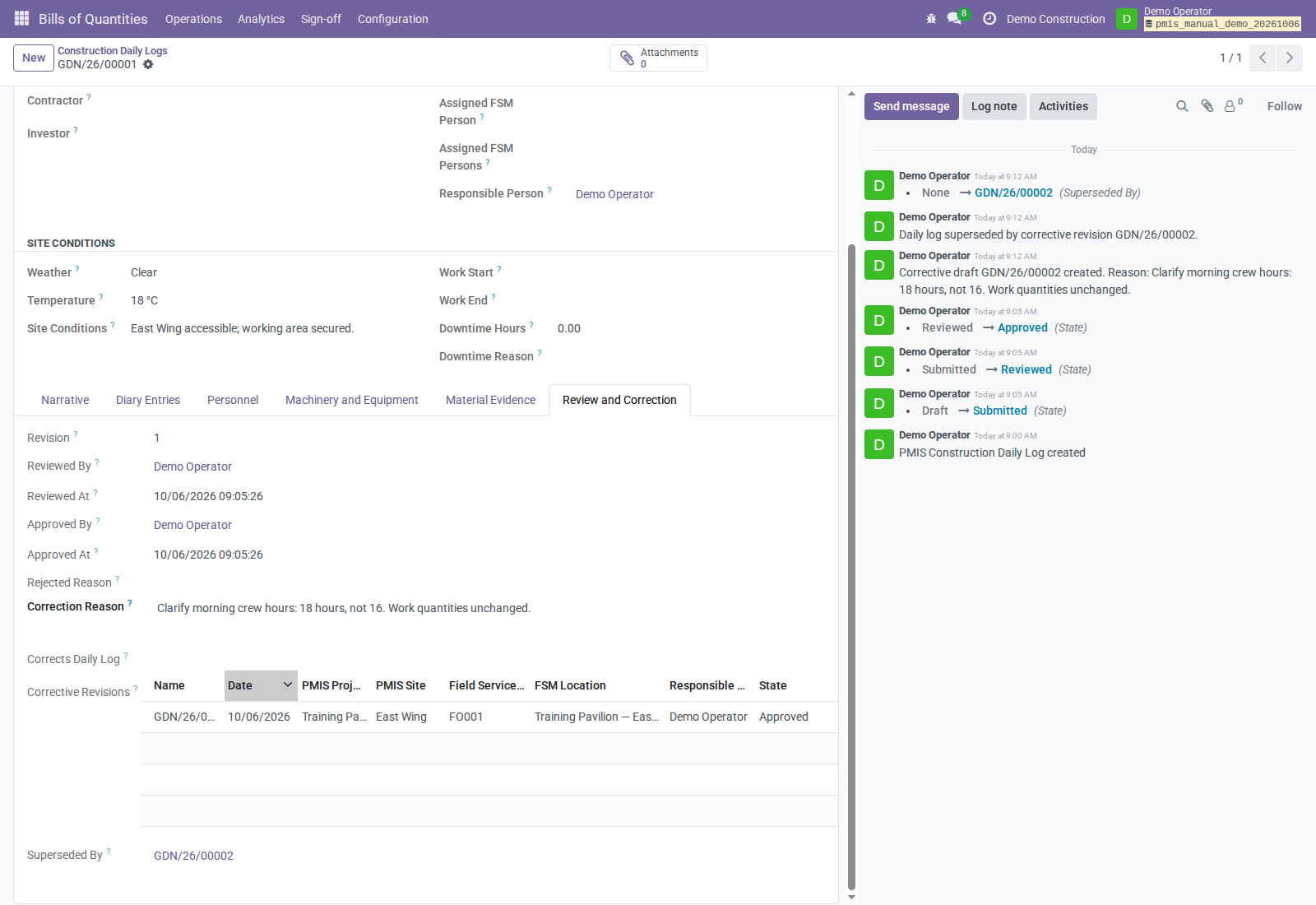
Task: Click the Activities button
Action: pos(1063,106)
